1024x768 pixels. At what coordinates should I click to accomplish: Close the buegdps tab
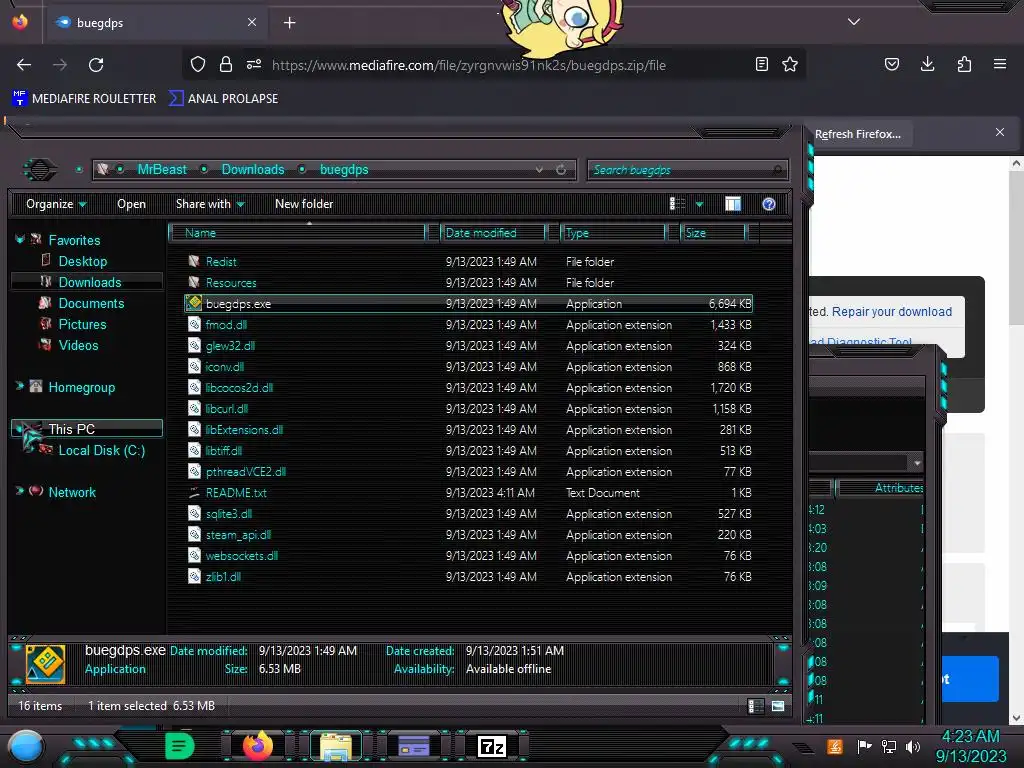(252, 22)
